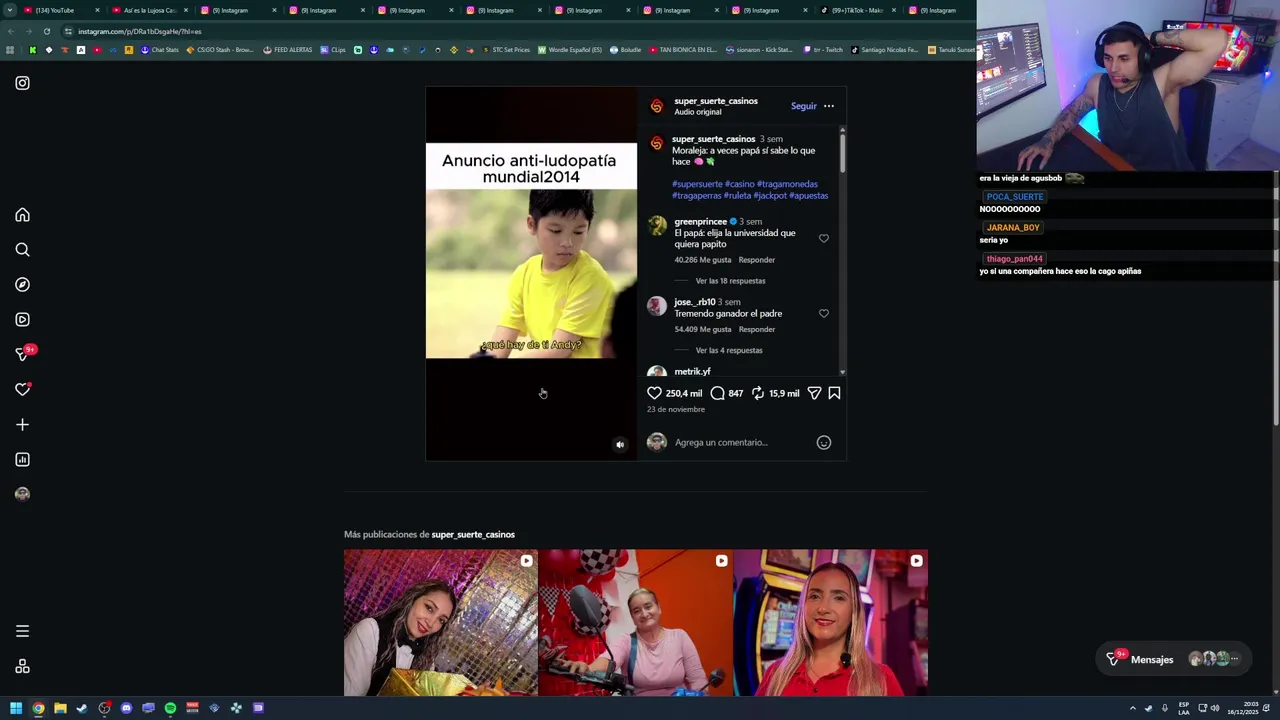This screenshot has width=1280, height=720.
Task: Open Discord from the taskbar
Action: pos(126,708)
